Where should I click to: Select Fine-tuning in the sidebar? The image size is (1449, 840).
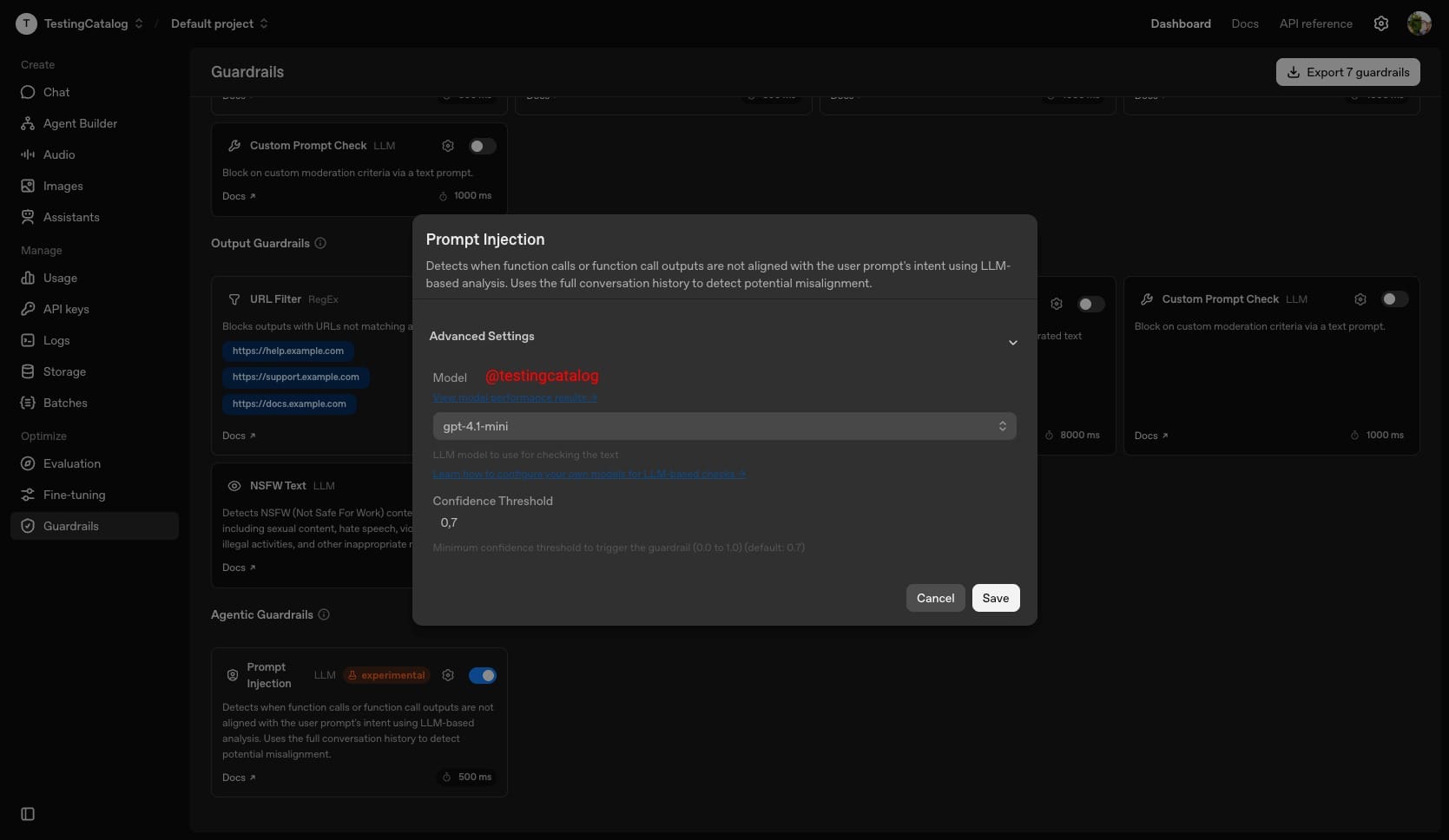(73, 495)
